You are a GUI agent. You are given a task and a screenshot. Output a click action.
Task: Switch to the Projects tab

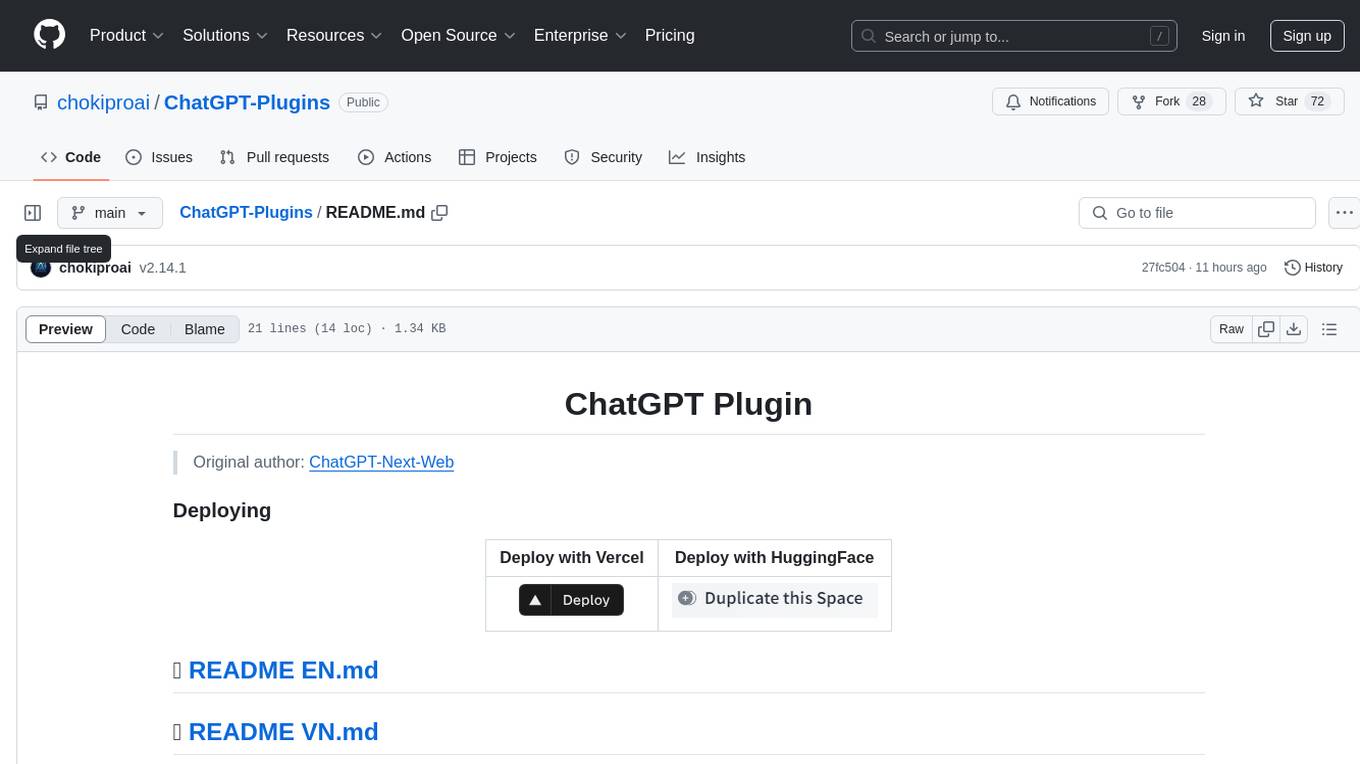[x=498, y=157]
